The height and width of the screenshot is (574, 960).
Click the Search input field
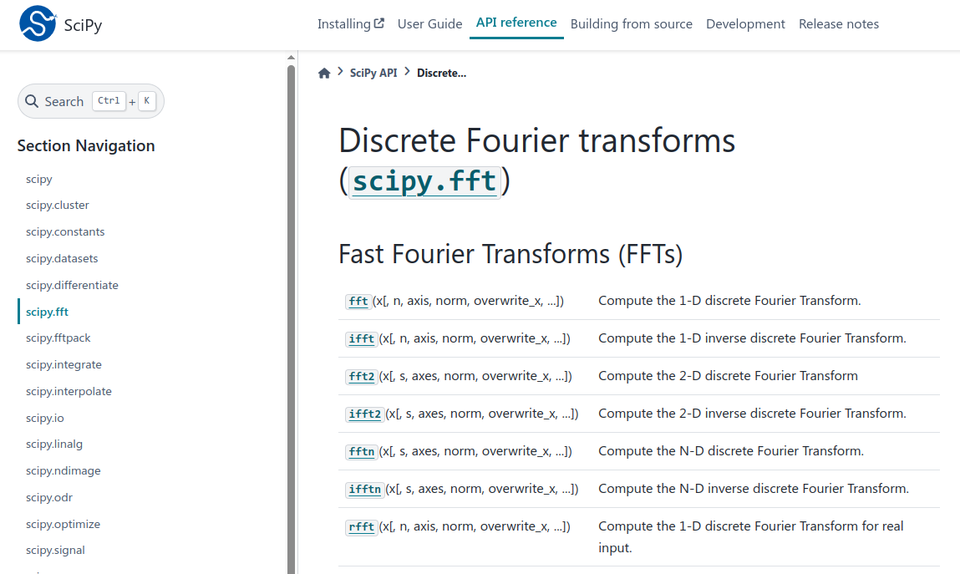90,101
